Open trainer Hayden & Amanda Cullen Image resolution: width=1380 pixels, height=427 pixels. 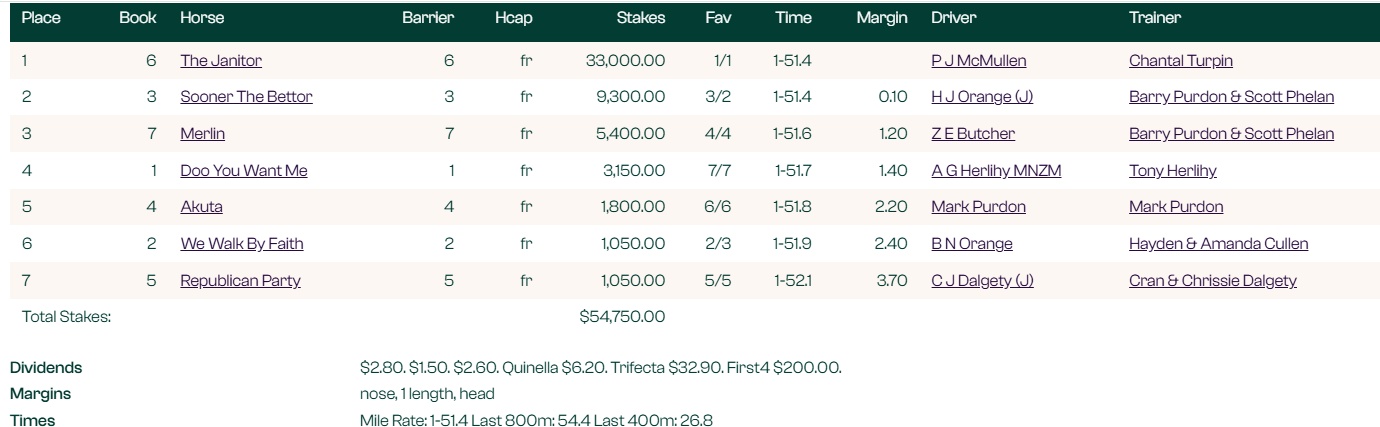pyautogui.click(x=1218, y=244)
